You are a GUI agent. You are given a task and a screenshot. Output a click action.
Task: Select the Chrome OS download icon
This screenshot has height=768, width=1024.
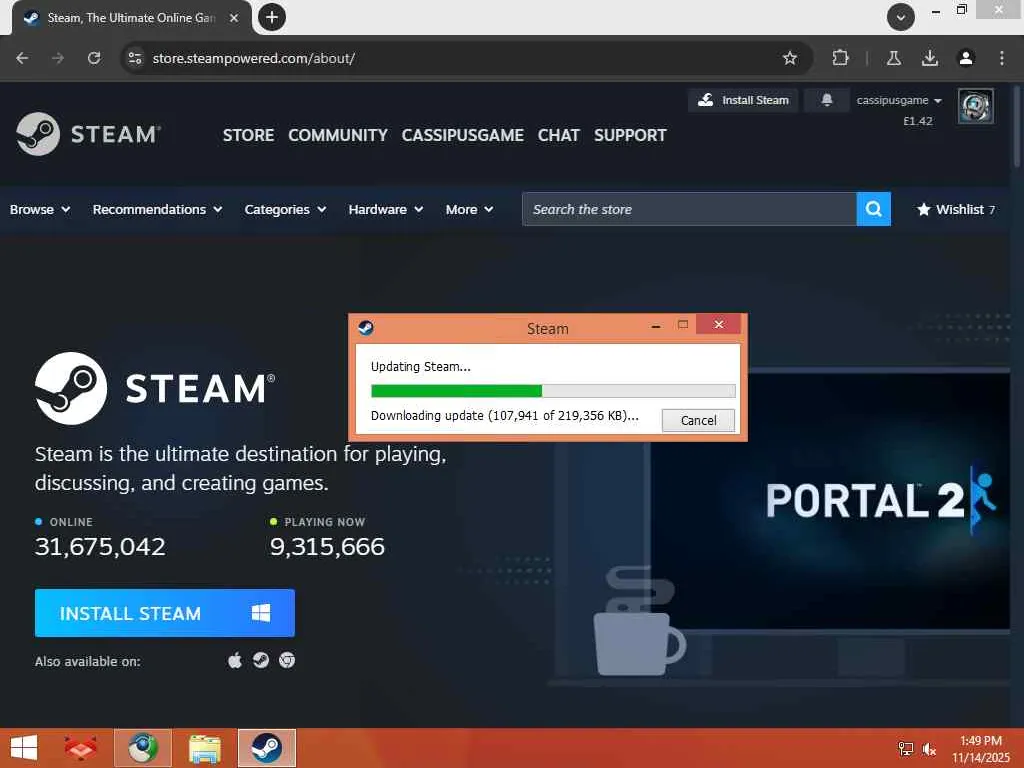point(287,660)
